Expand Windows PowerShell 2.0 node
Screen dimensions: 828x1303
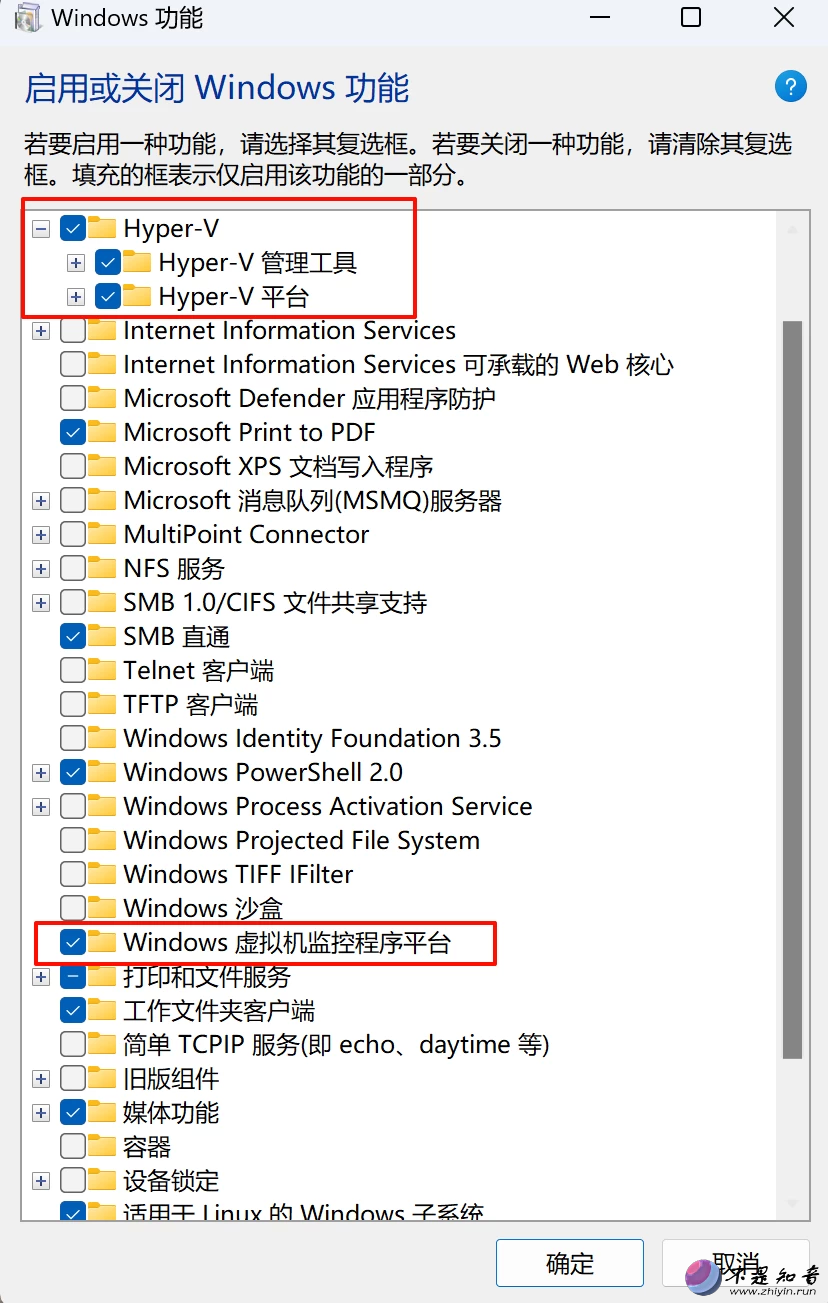tap(41, 773)
